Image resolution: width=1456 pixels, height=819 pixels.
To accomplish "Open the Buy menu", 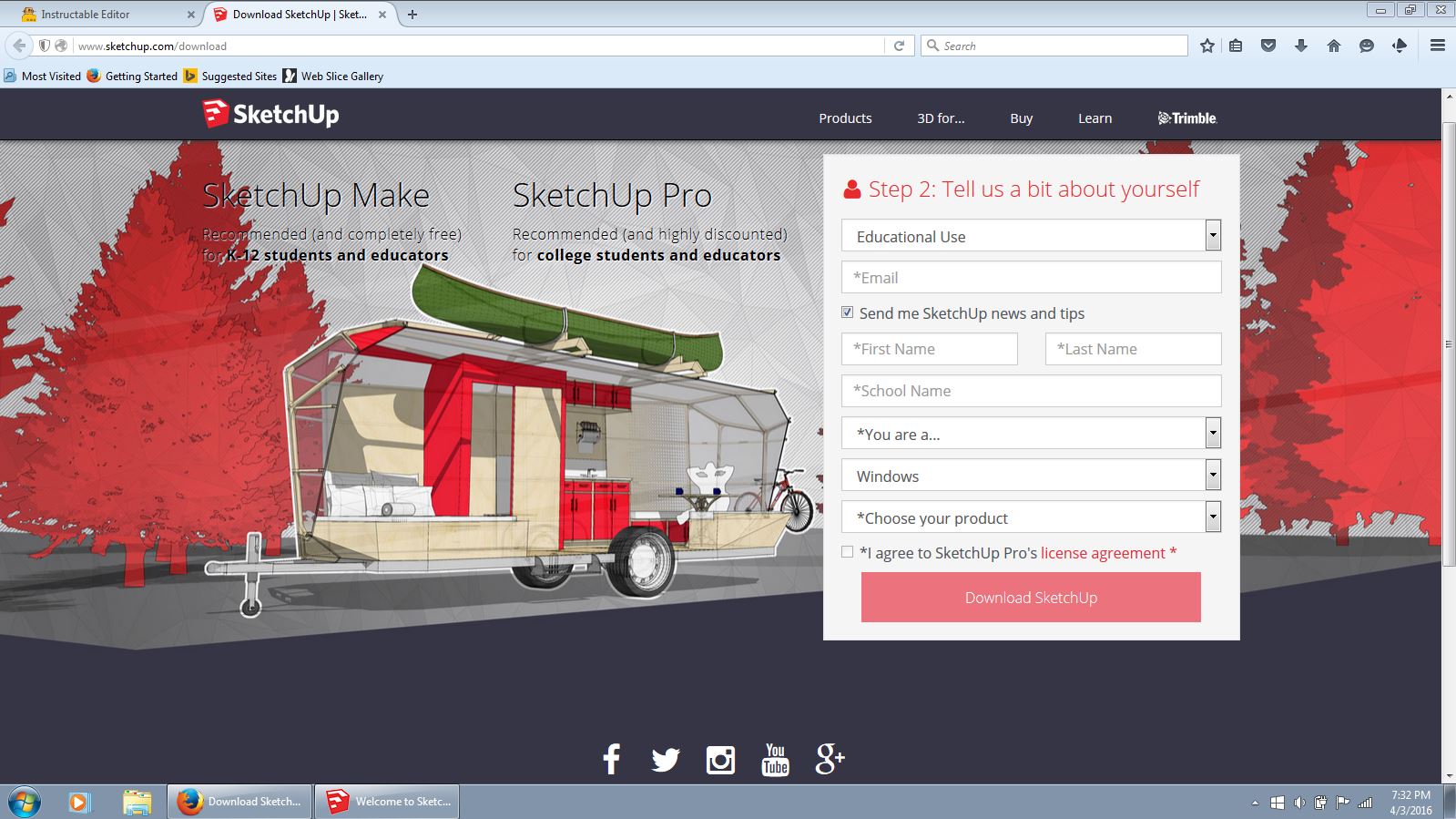I will 1022,118.
